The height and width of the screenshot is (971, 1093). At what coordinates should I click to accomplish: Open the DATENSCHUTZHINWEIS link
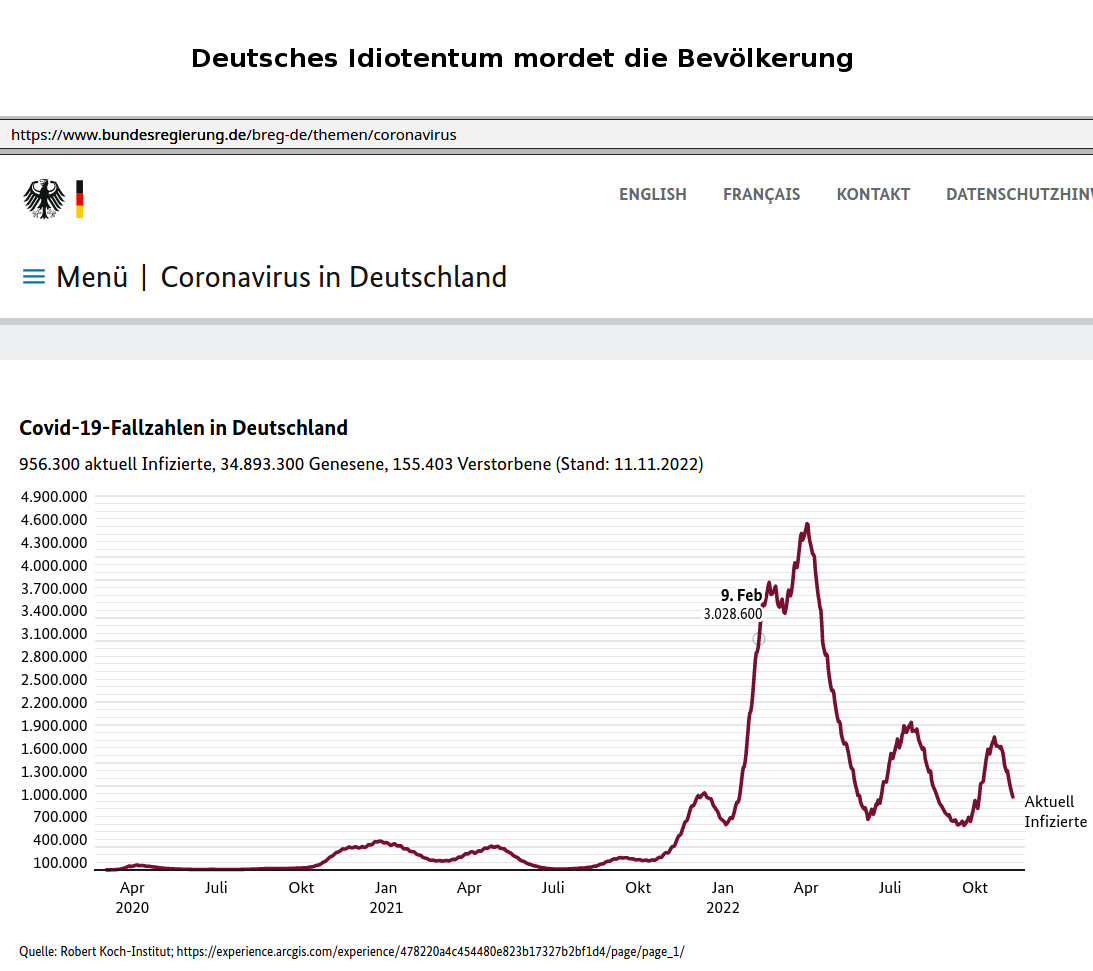(x=1019, y=194)
